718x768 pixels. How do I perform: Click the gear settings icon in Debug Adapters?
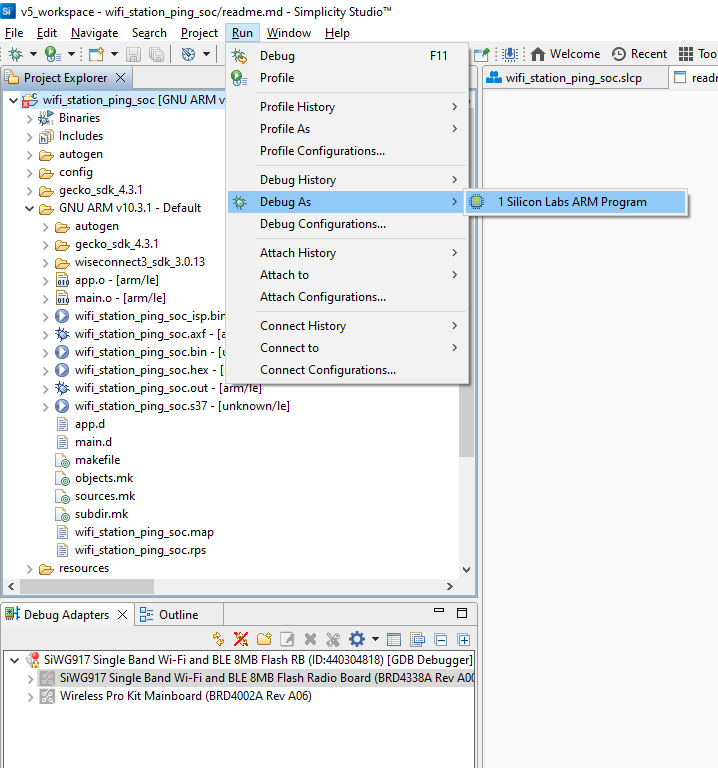pyautogui.click(x=356, y=639)
